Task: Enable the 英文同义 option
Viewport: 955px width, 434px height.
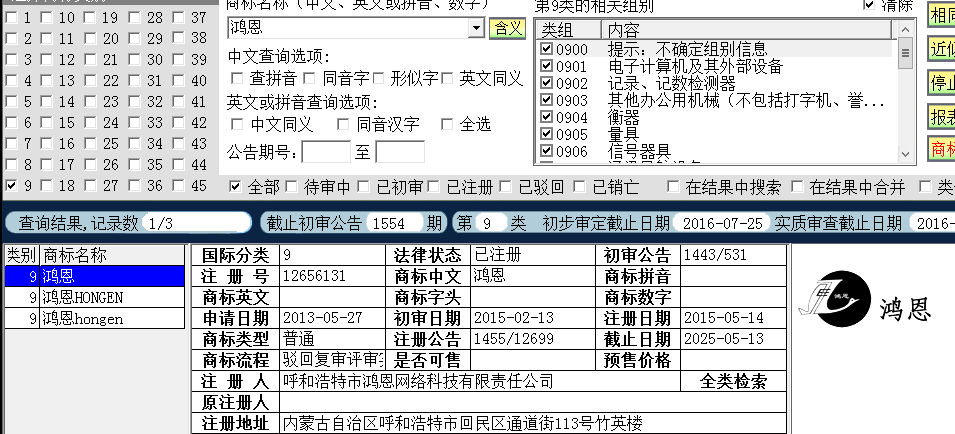Action: pyautogui.click(x=448, y=79)
